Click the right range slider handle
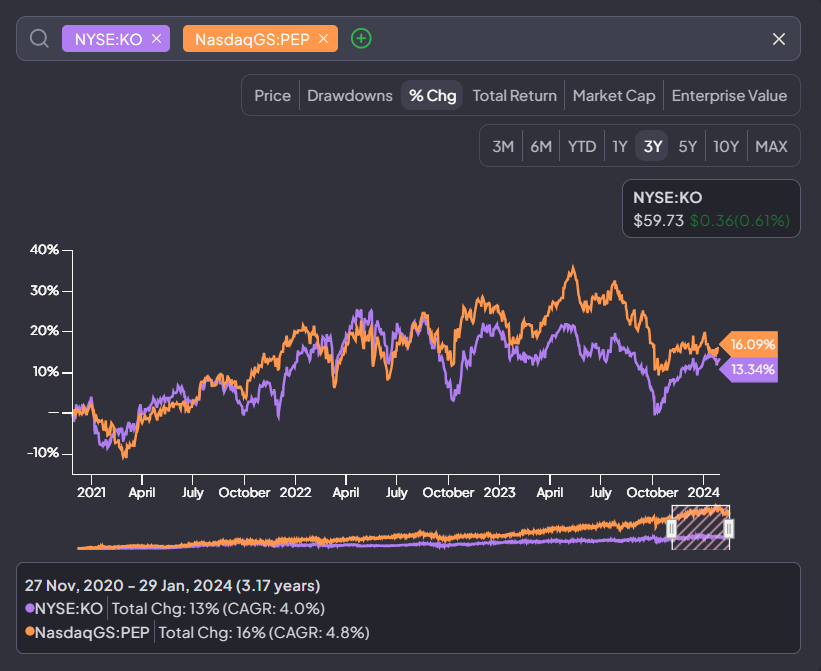The image size is (821, 671). pyautogui.click(x=728, y=529)
